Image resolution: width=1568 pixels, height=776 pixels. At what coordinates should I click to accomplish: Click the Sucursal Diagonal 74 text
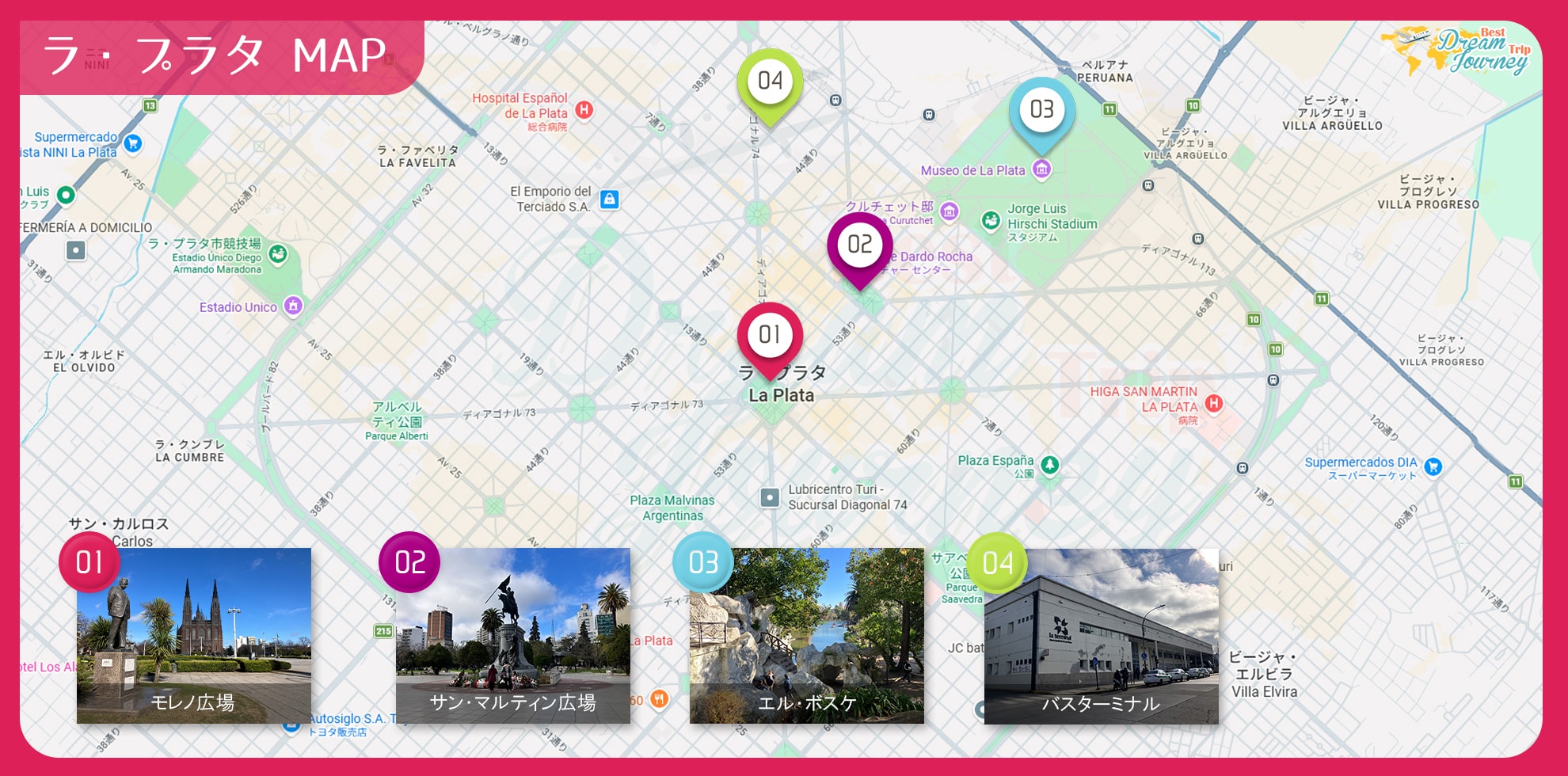[848, 505]
